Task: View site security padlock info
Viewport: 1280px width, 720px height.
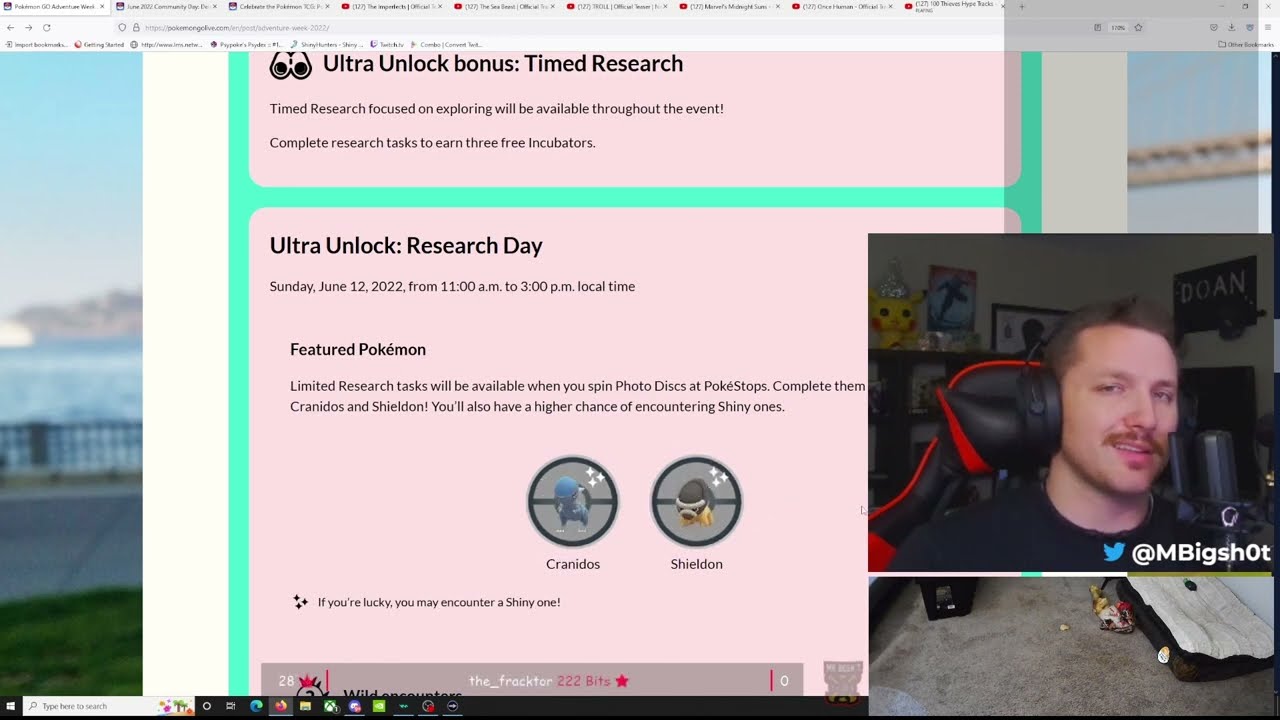Action: pos(136,27)
